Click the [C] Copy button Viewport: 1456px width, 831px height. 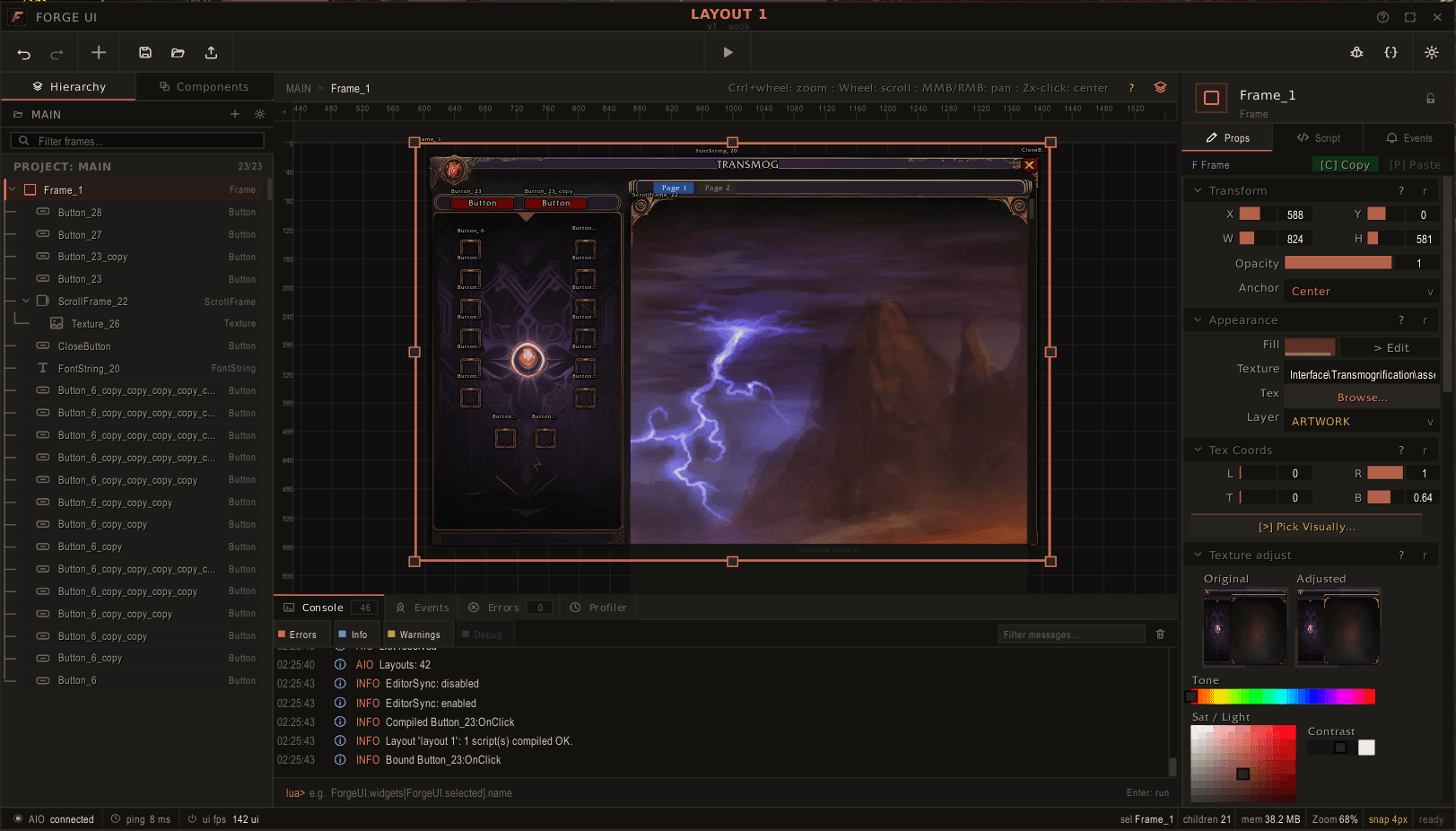pos(1345,165)
